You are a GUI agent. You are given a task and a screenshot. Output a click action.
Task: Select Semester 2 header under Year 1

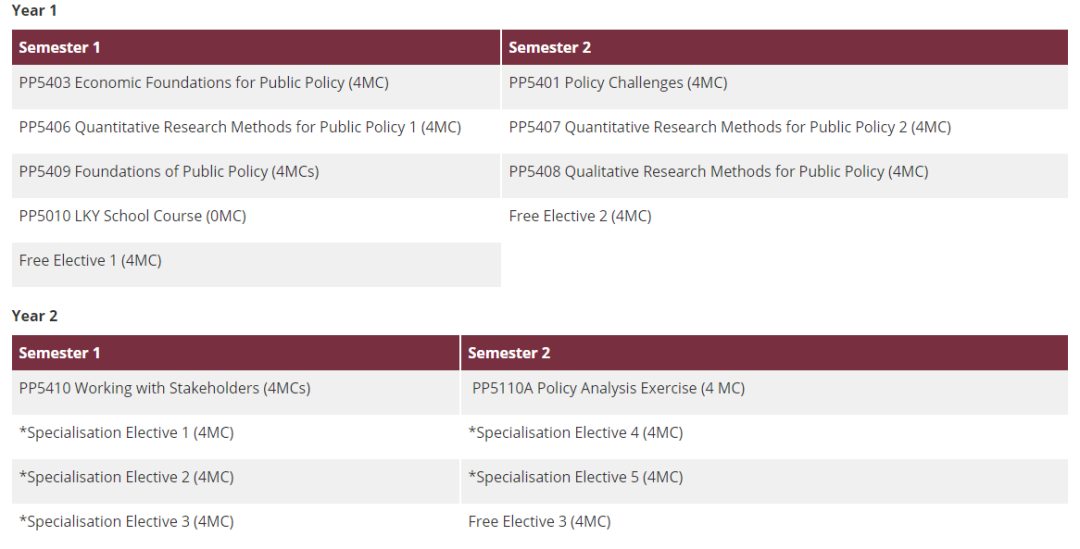(x=550, y=47)
